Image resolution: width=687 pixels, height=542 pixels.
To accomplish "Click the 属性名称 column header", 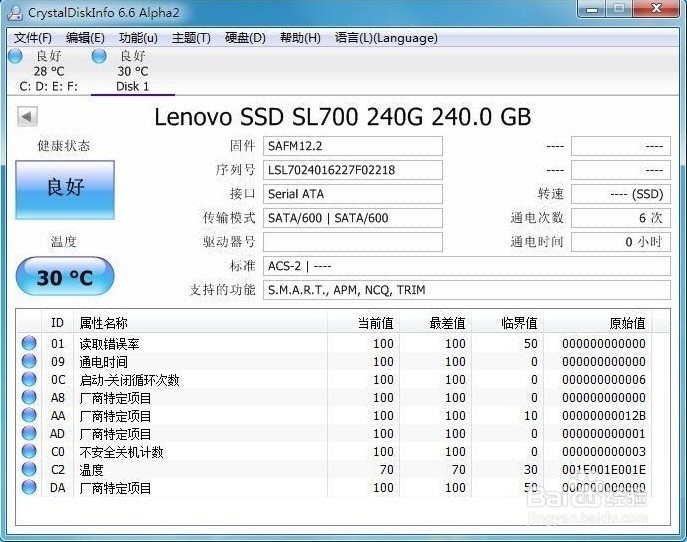I will (x=200, y=323).
